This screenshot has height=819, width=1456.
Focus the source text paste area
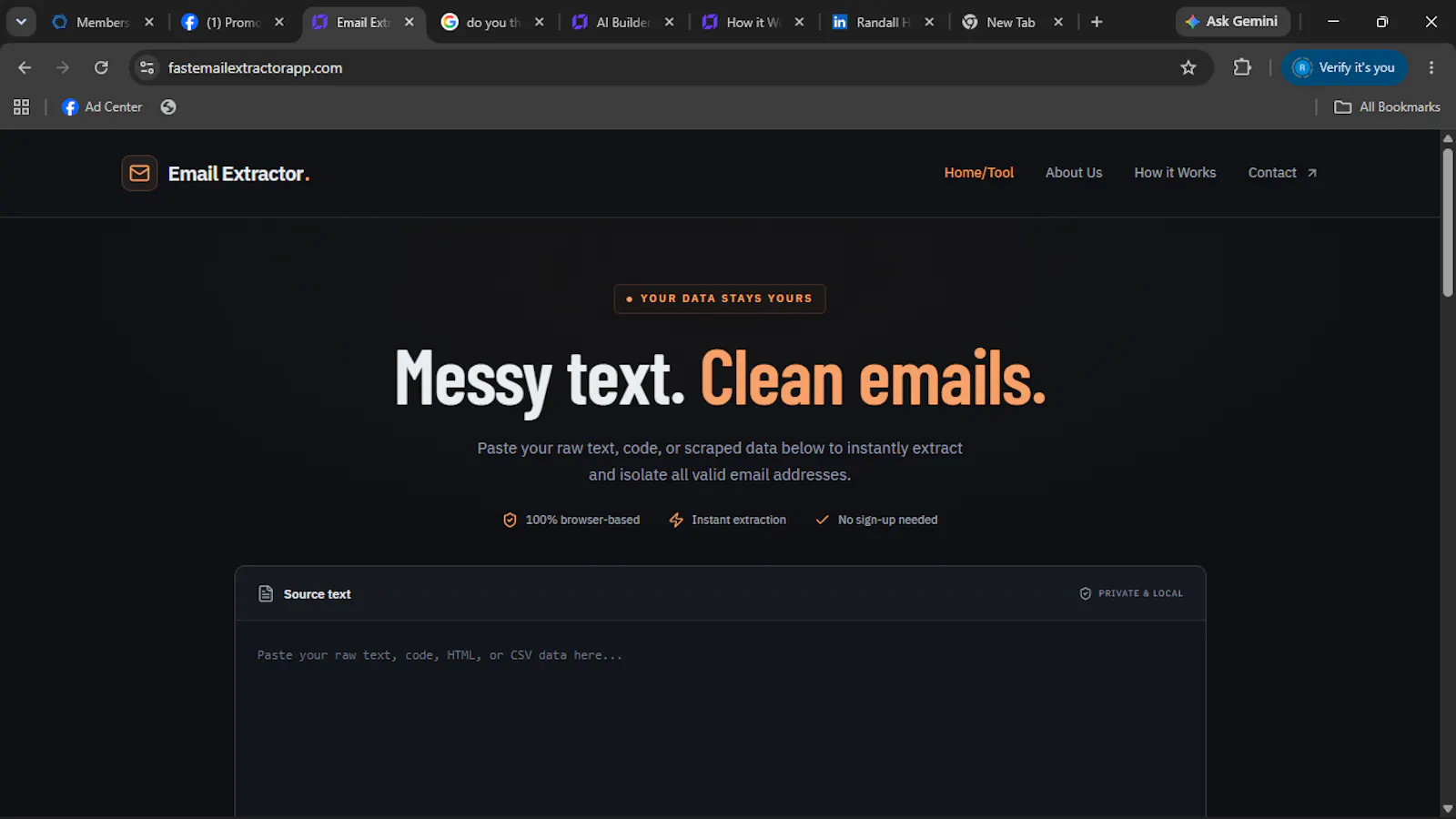(720, 719)
